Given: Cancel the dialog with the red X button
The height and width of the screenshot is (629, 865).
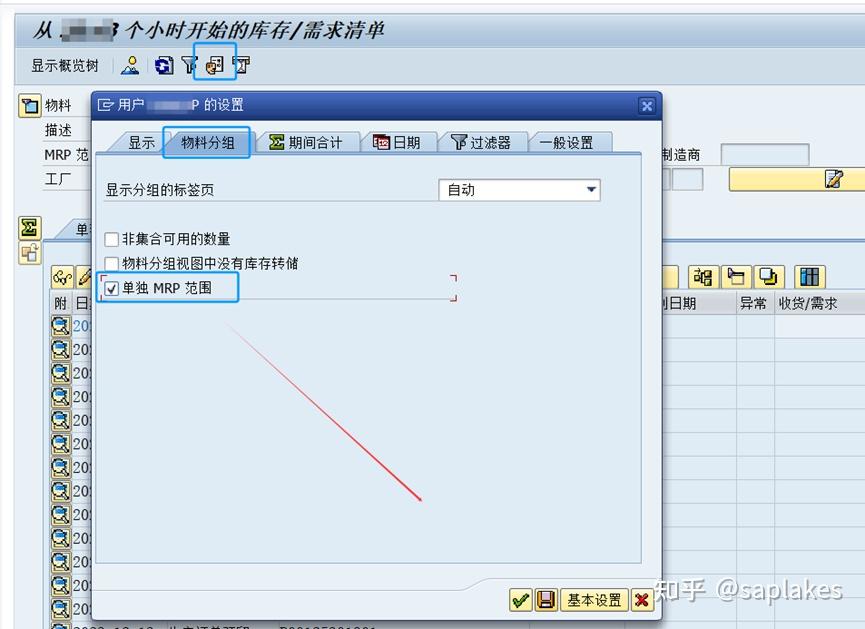Looking at the screenshot, I should pos(640,600).
